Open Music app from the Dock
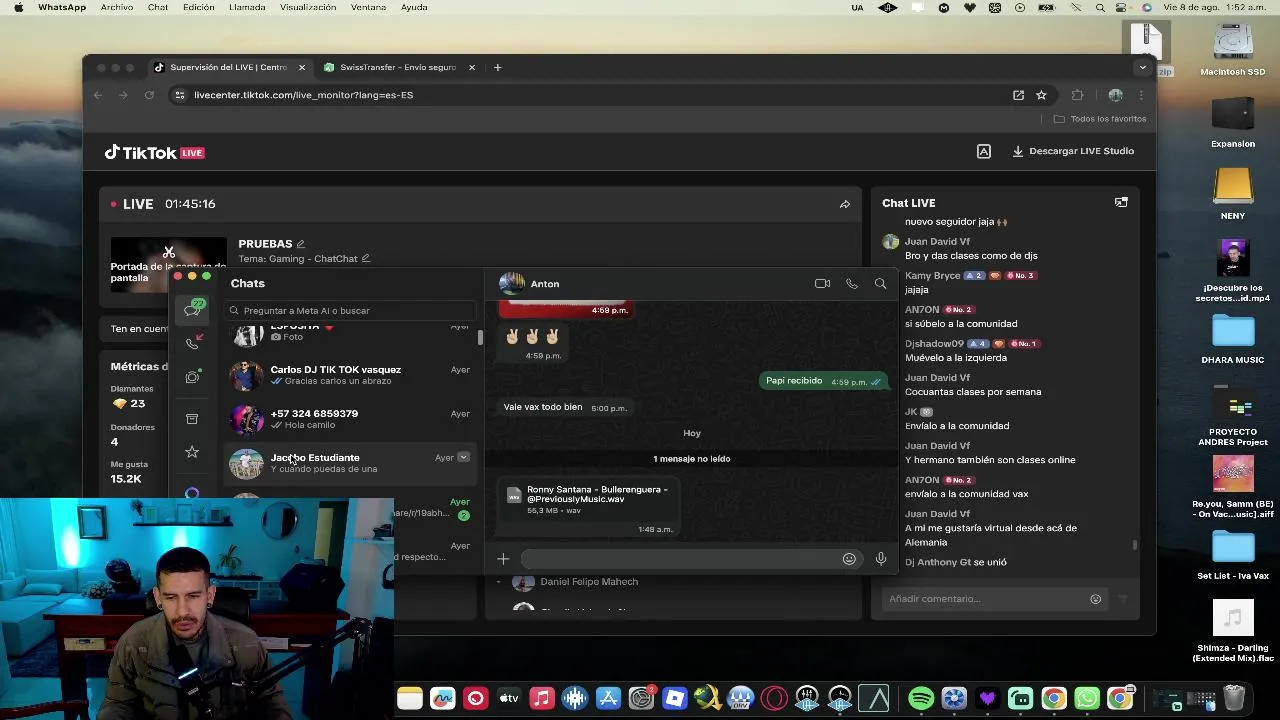 coord(541,698)
